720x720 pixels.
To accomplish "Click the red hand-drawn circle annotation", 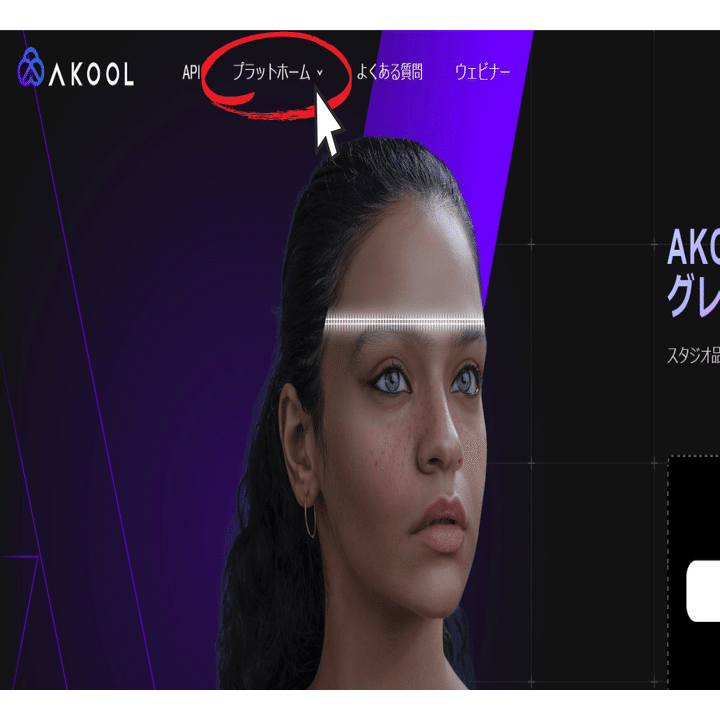I will [x=276, y=76].
